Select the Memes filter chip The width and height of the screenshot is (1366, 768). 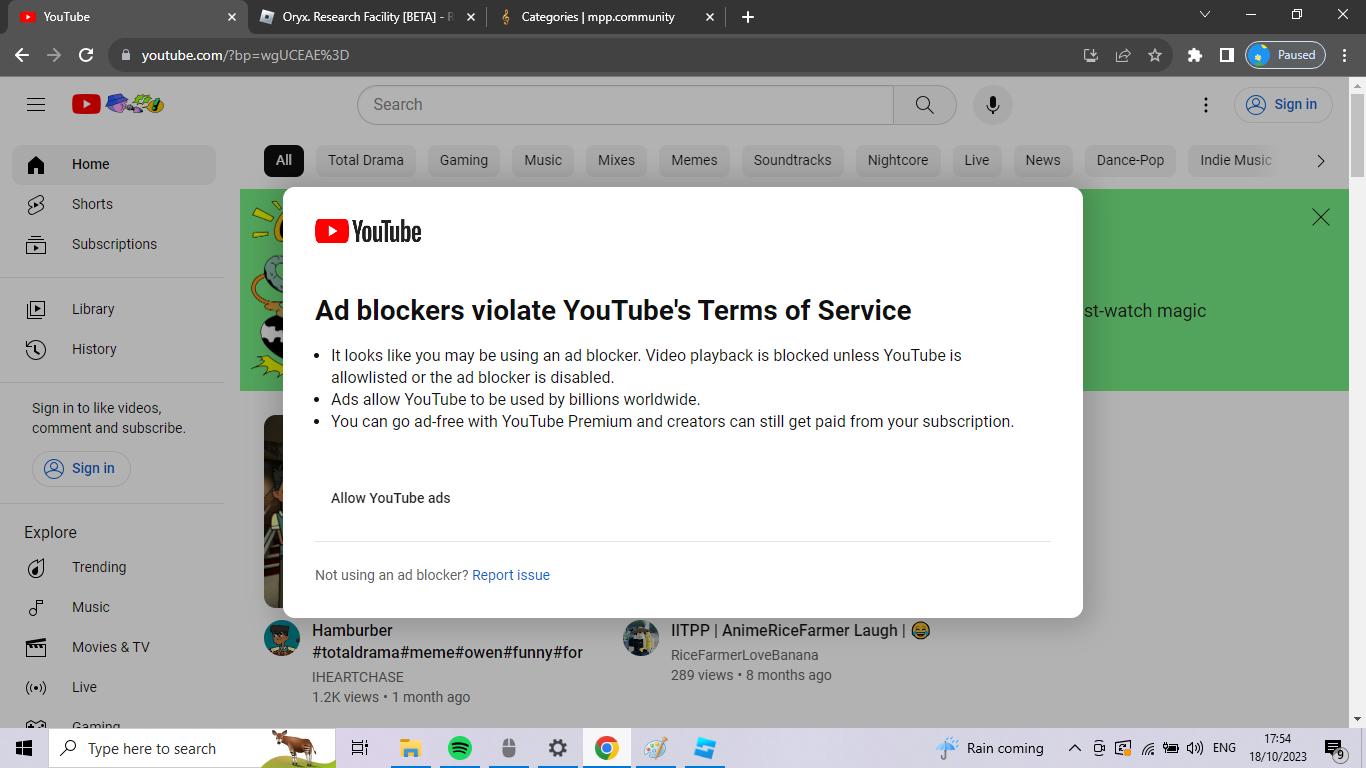point(694,160)
